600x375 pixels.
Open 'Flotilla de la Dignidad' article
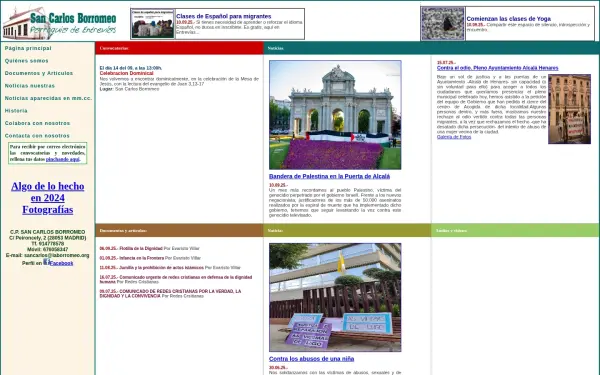point(141,248)
